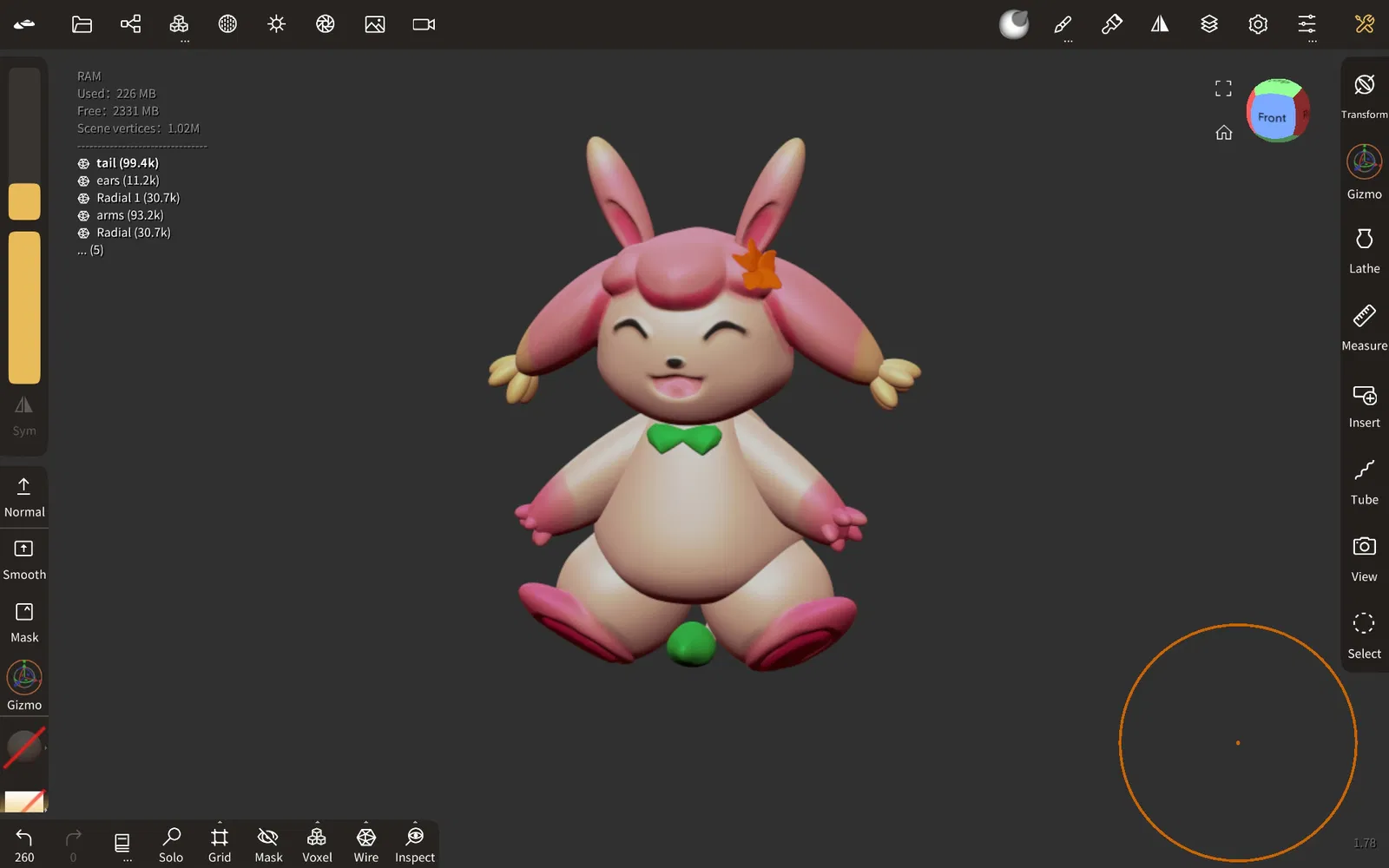Select the Insert tool

tap(1365, 404)
